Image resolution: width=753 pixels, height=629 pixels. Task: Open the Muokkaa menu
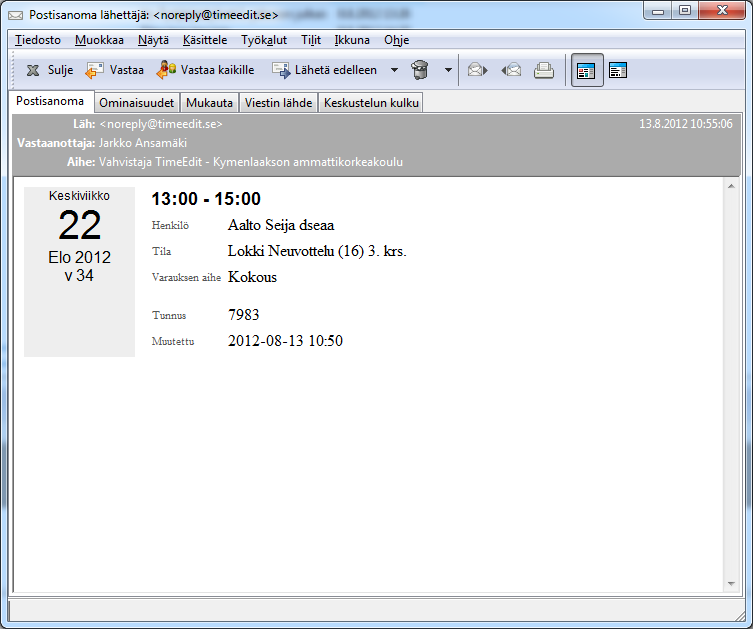pos(99,40)
